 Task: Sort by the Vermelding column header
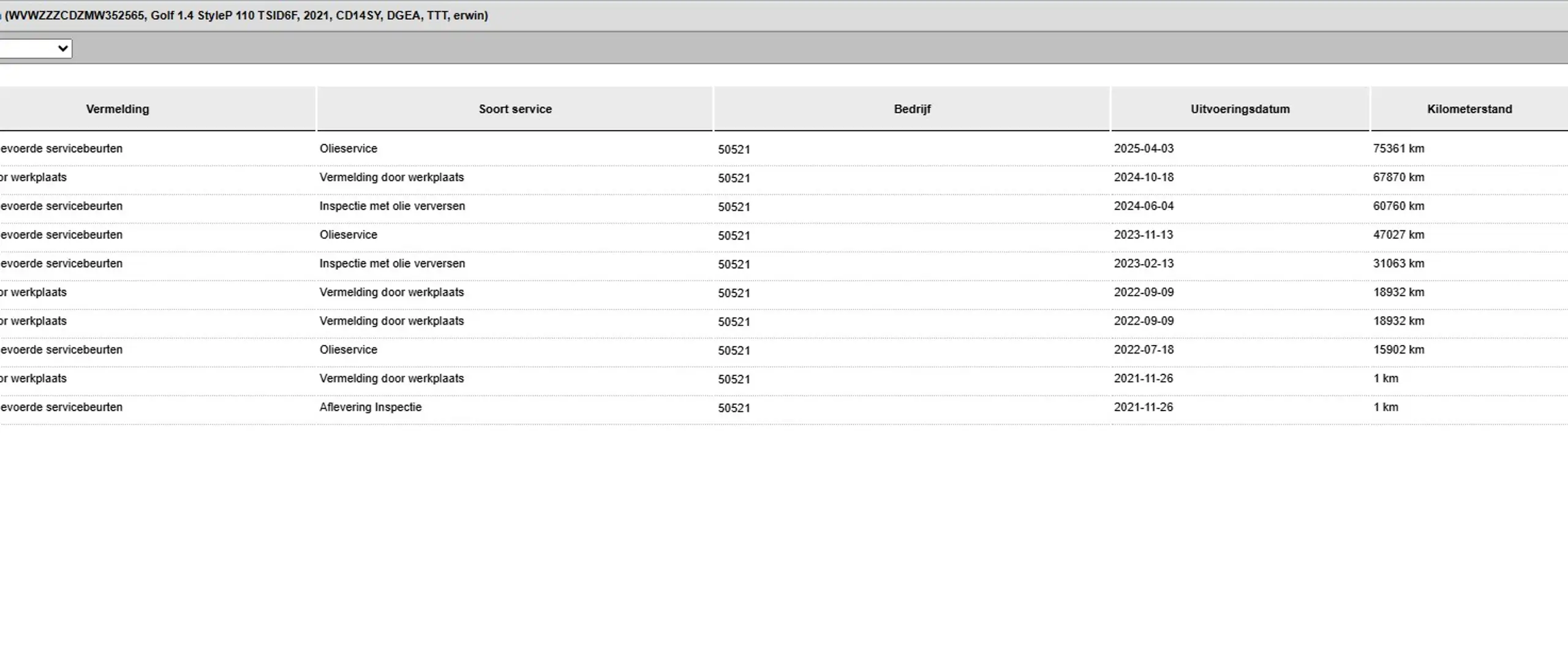click(118, 109)
